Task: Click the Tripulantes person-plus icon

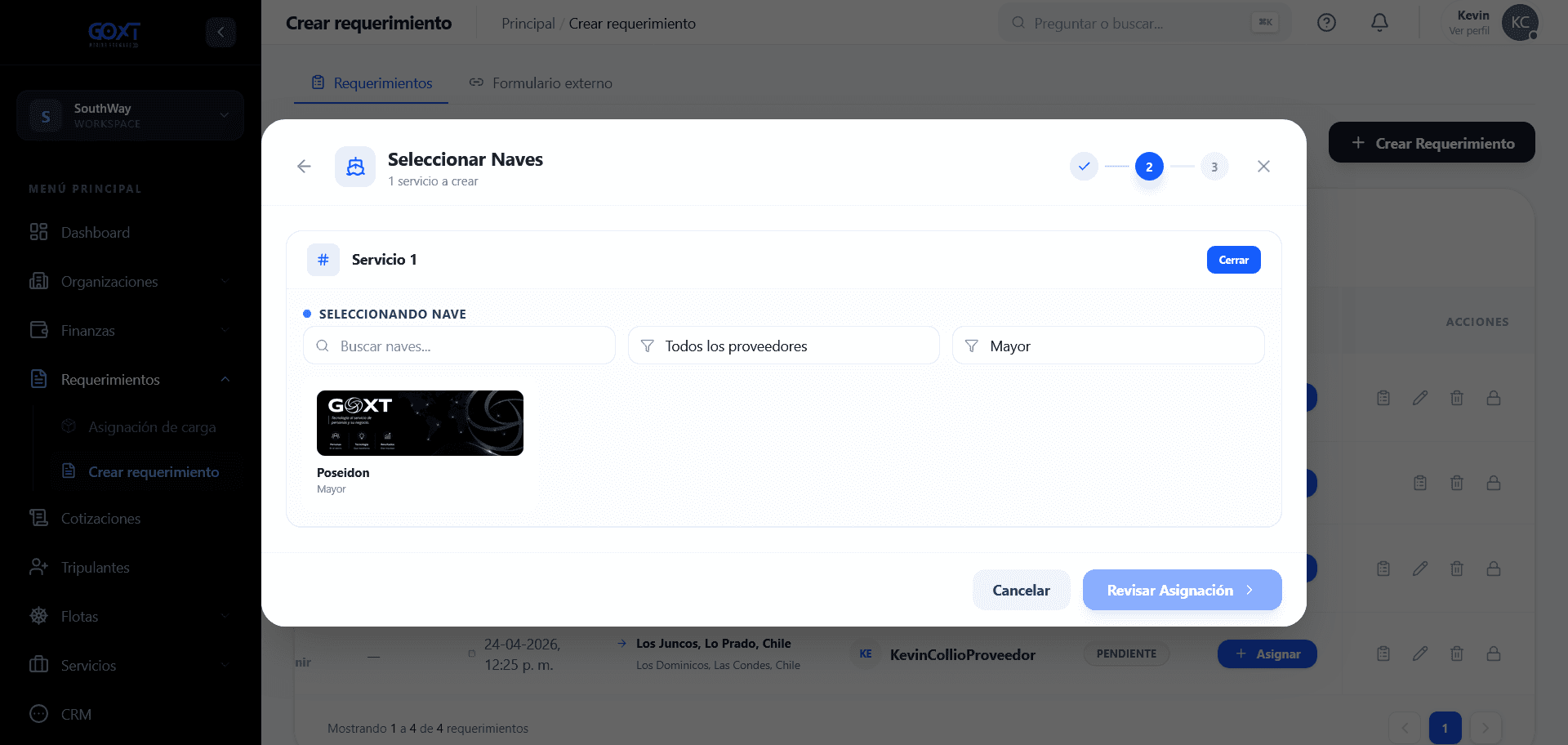Action: click(38, 567)
